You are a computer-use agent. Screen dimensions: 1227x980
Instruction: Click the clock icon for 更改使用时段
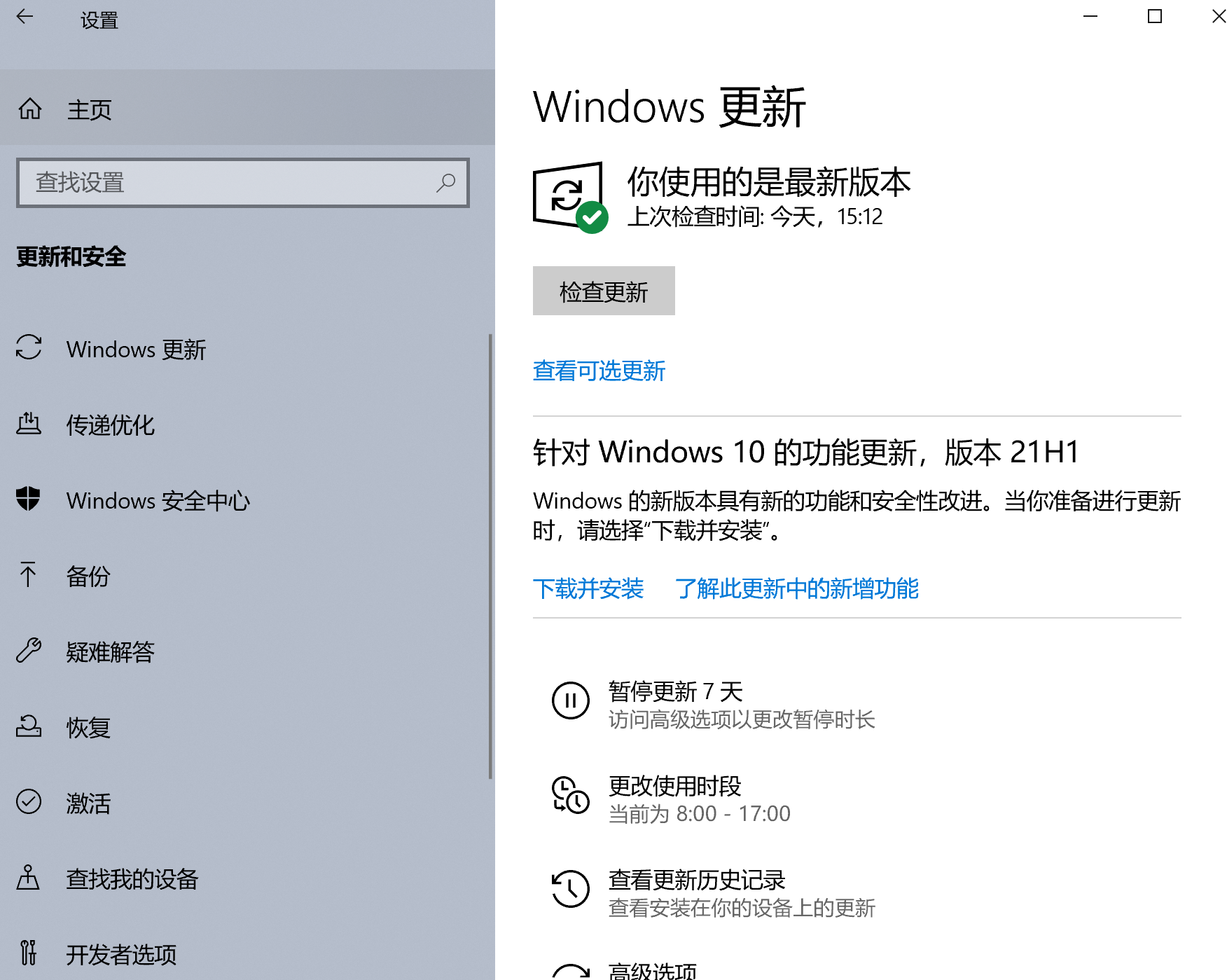tap(571, 795)
